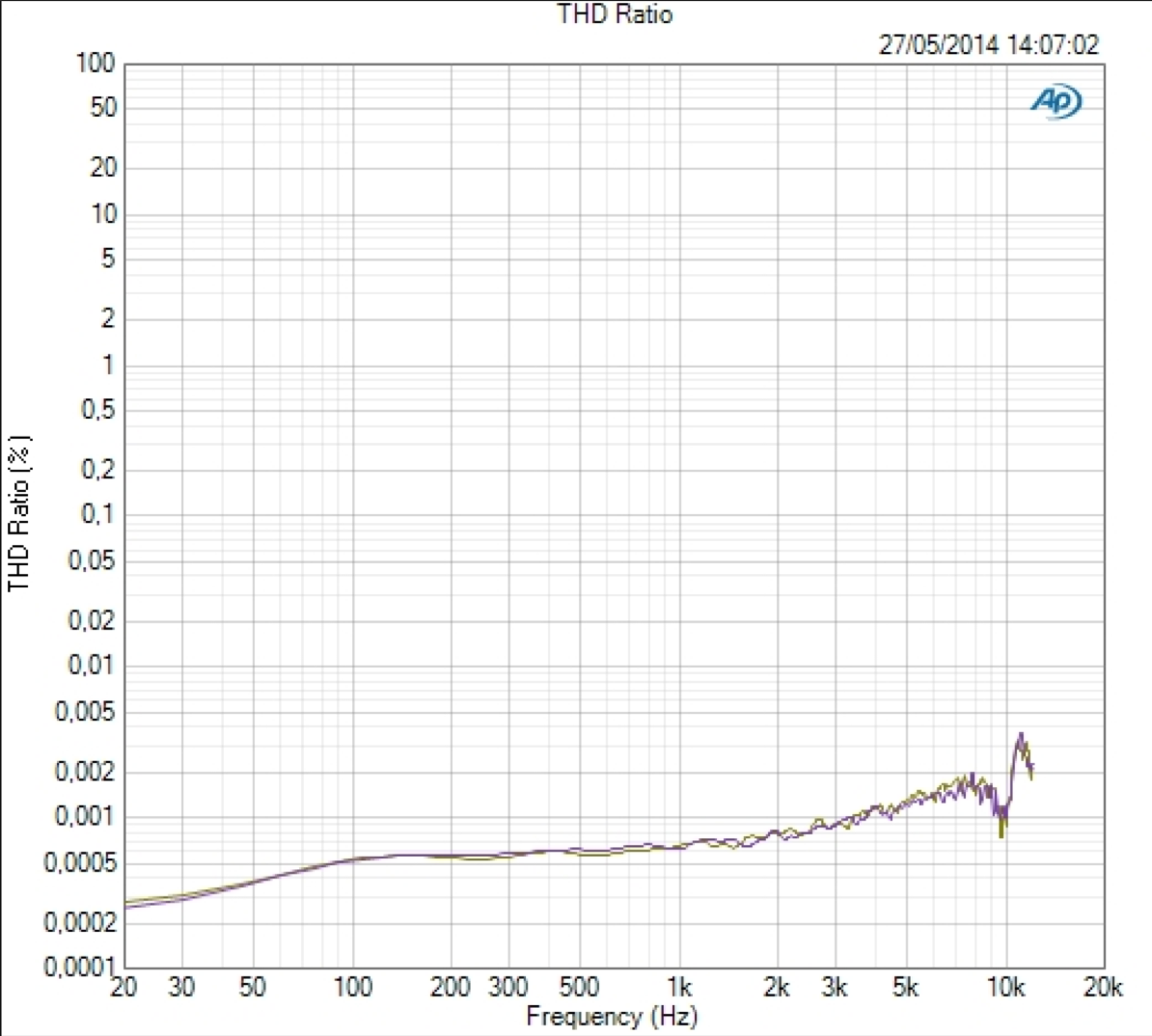The width and height of the screenshot is (1152, 1036).
Task: Click the vertical axis label '50'
Action: 103,108
